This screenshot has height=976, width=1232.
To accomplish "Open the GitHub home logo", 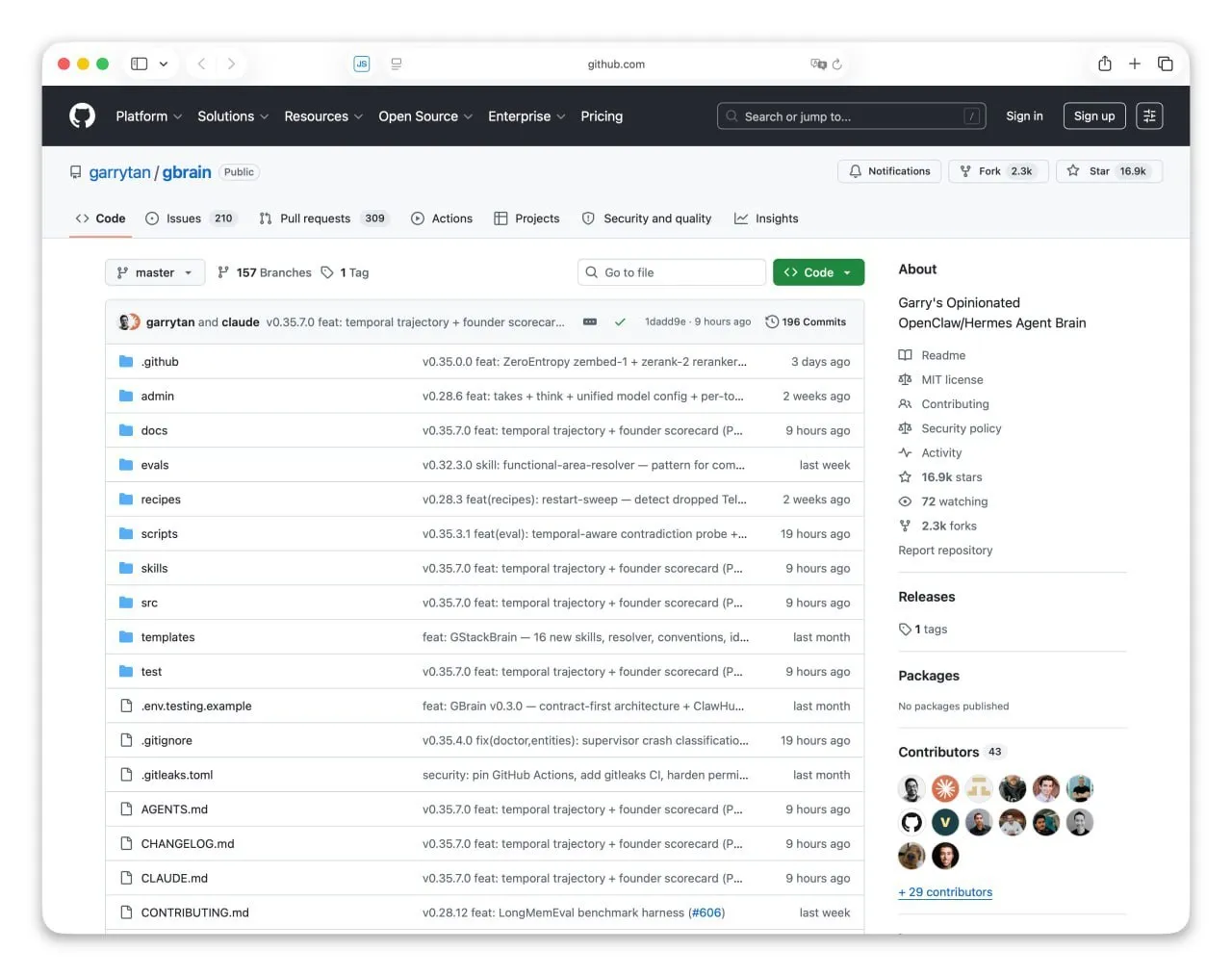I will point(83,116).
